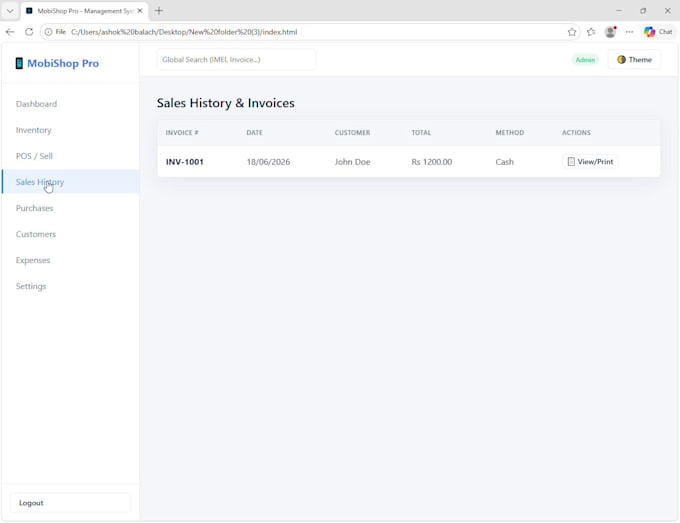Image resolution: width=680 pixels, height=523 pixels.
Task: Click the total Rs 1200.00 cell
Action: 432,162
